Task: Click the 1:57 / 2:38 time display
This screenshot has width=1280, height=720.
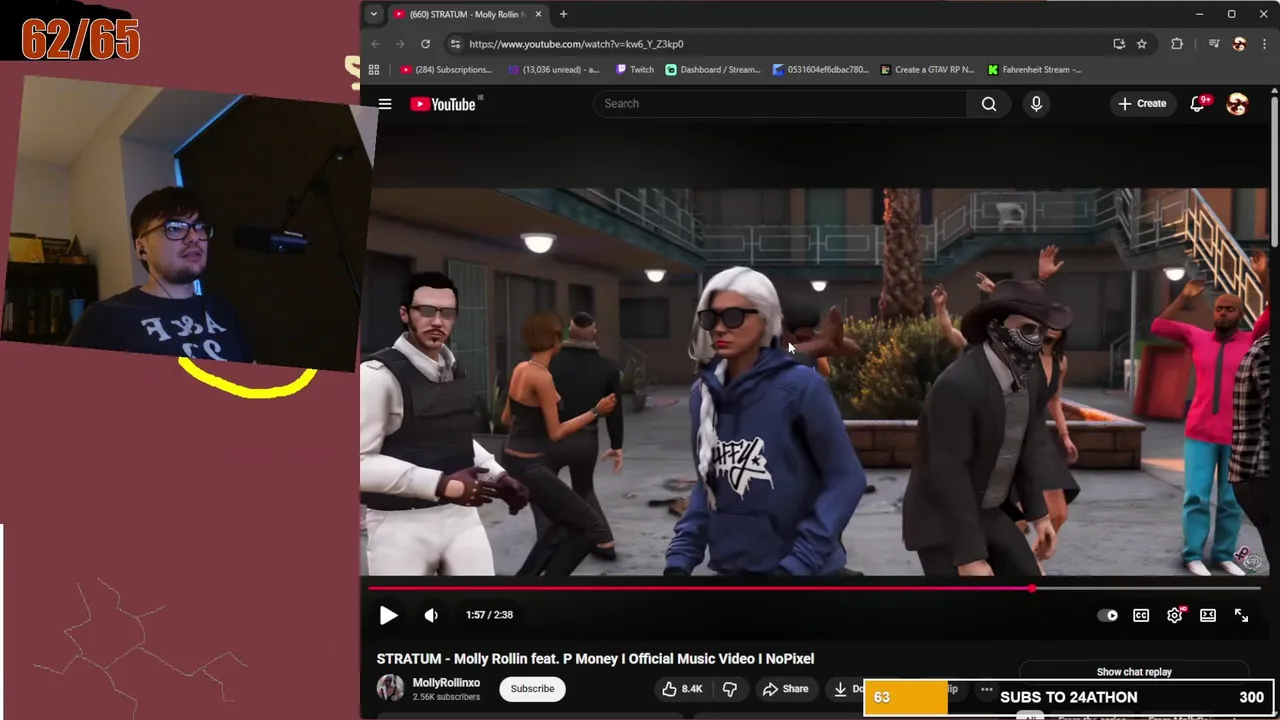Action: pyautogui.click(x=489, y=615)
